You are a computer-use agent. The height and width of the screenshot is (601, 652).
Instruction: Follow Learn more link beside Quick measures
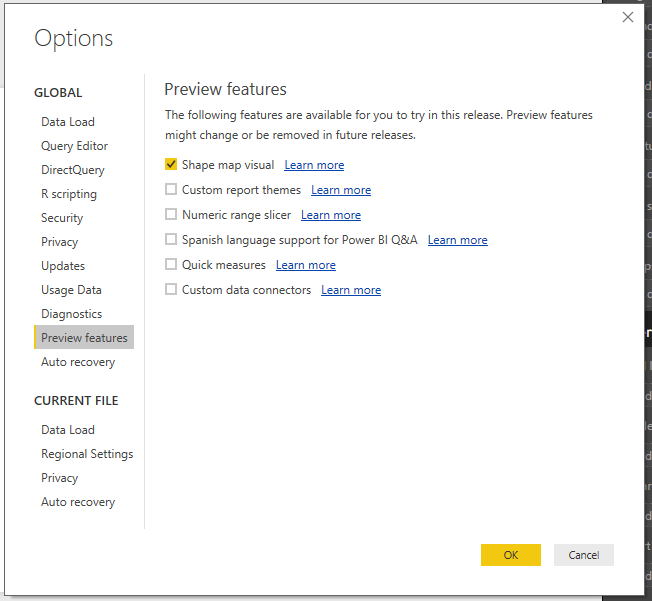(306, 265)
